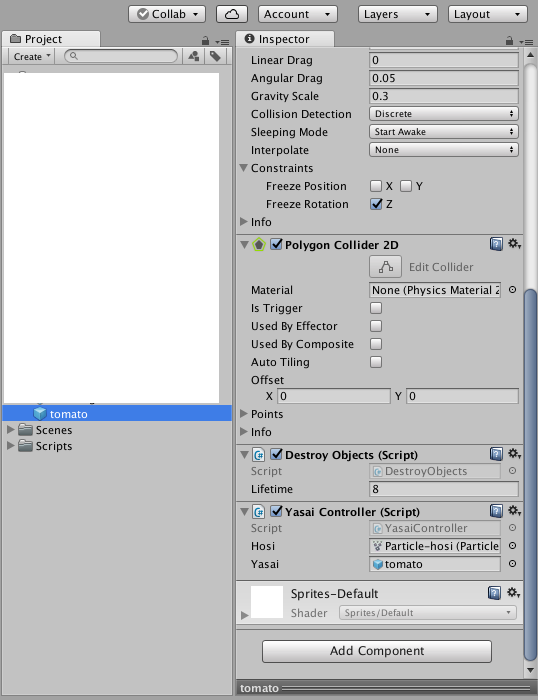Open the Collision Detection dropdown

443,114
